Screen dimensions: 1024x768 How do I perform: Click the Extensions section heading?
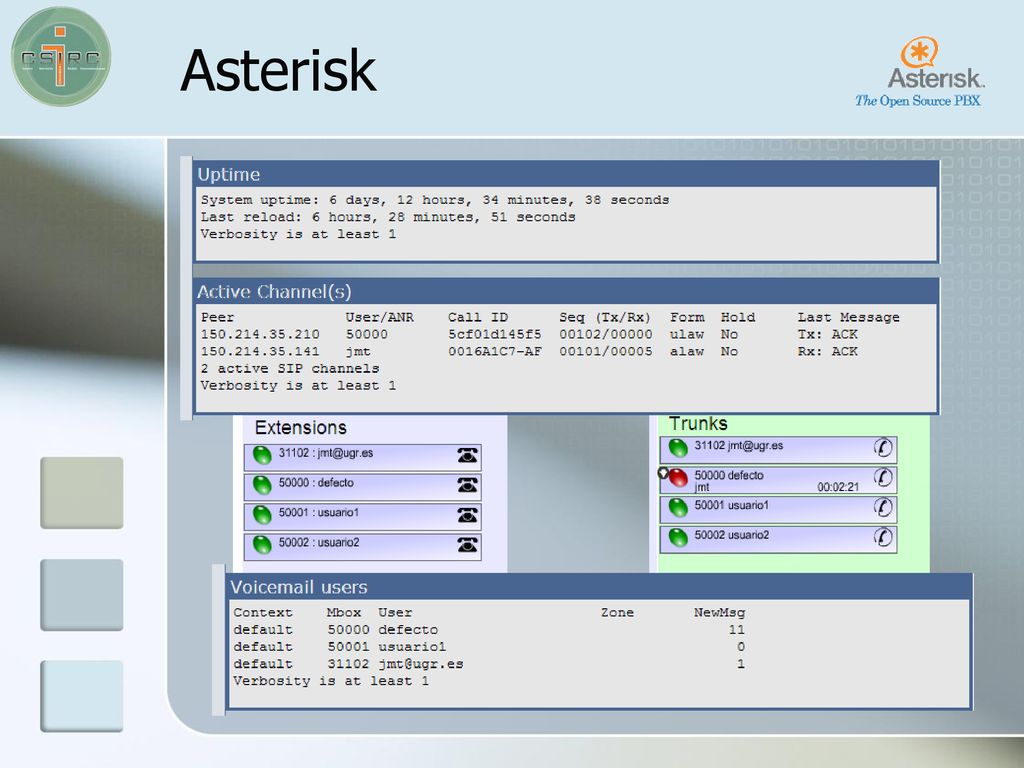pos(300,428)
